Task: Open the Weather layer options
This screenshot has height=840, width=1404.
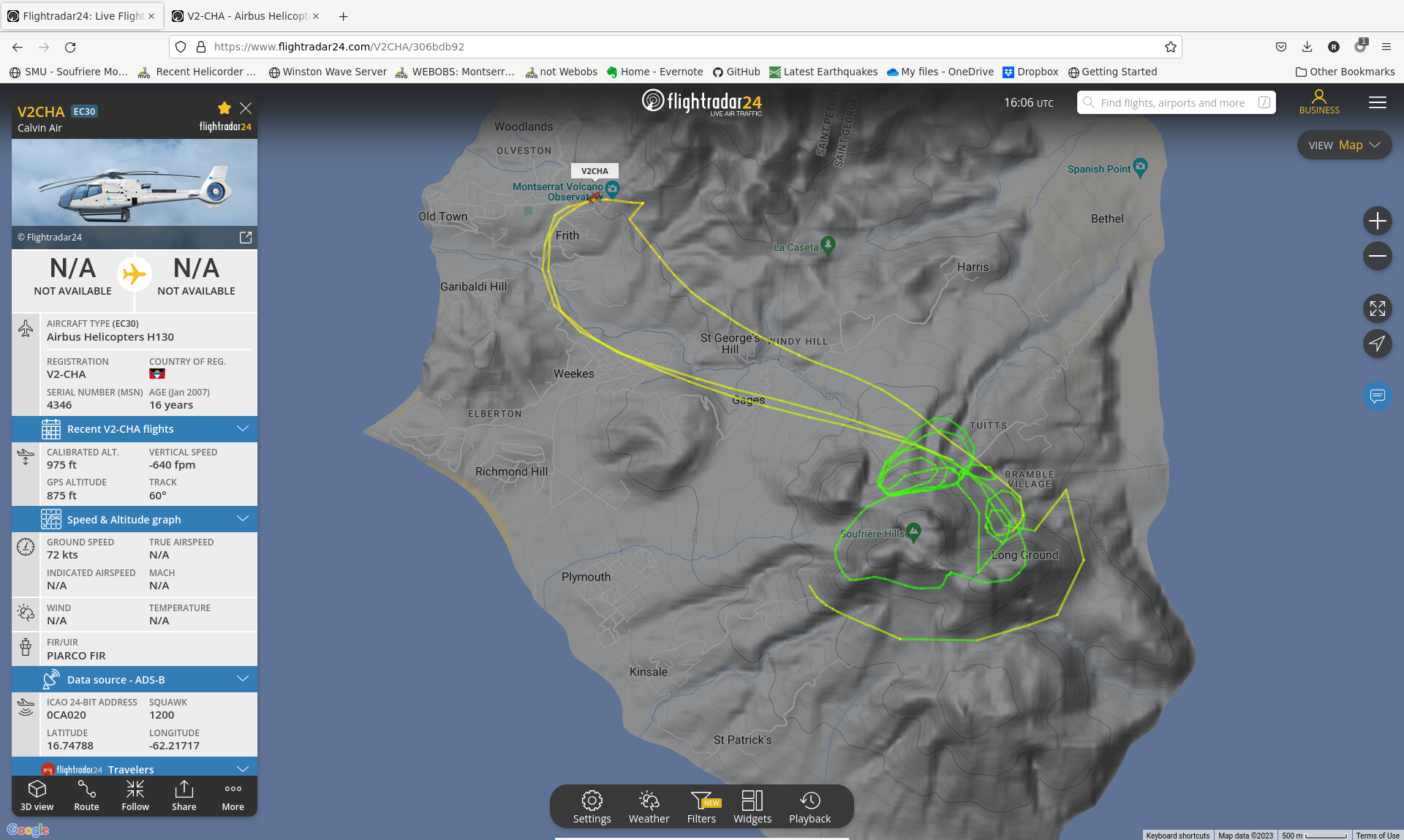Action: pos(649,807)
